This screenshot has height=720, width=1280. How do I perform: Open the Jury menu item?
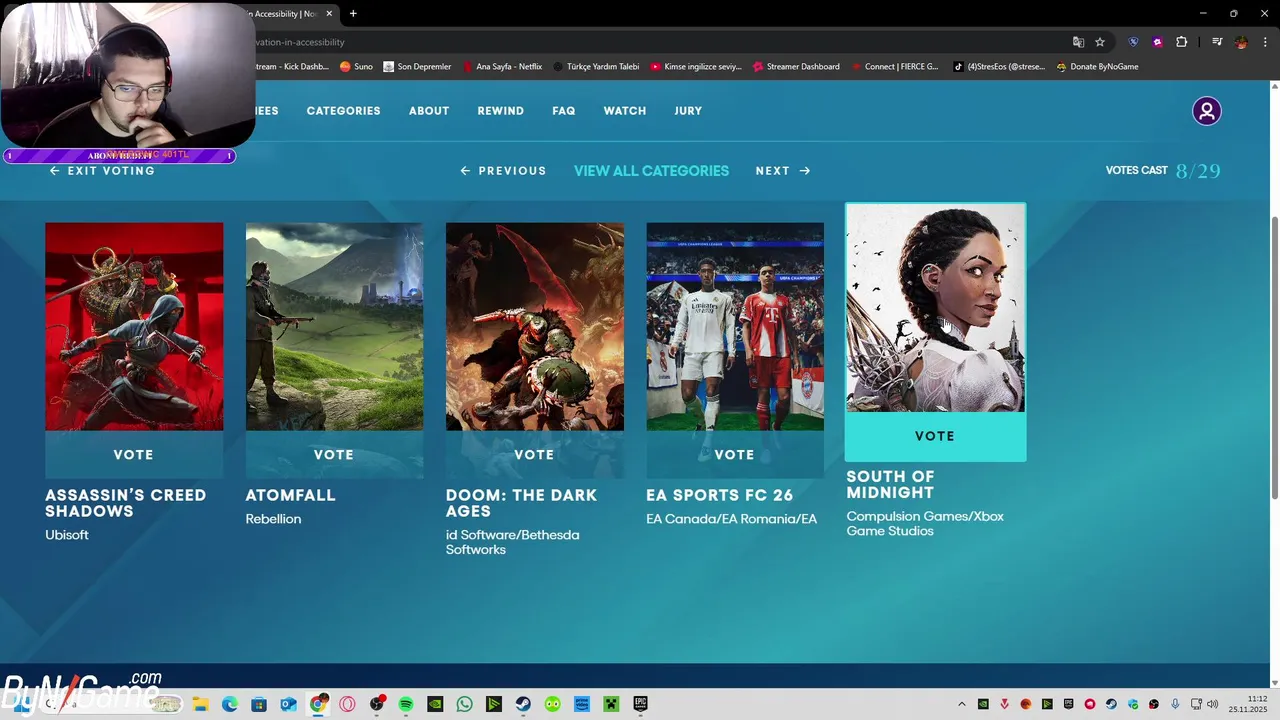[688, 111]
